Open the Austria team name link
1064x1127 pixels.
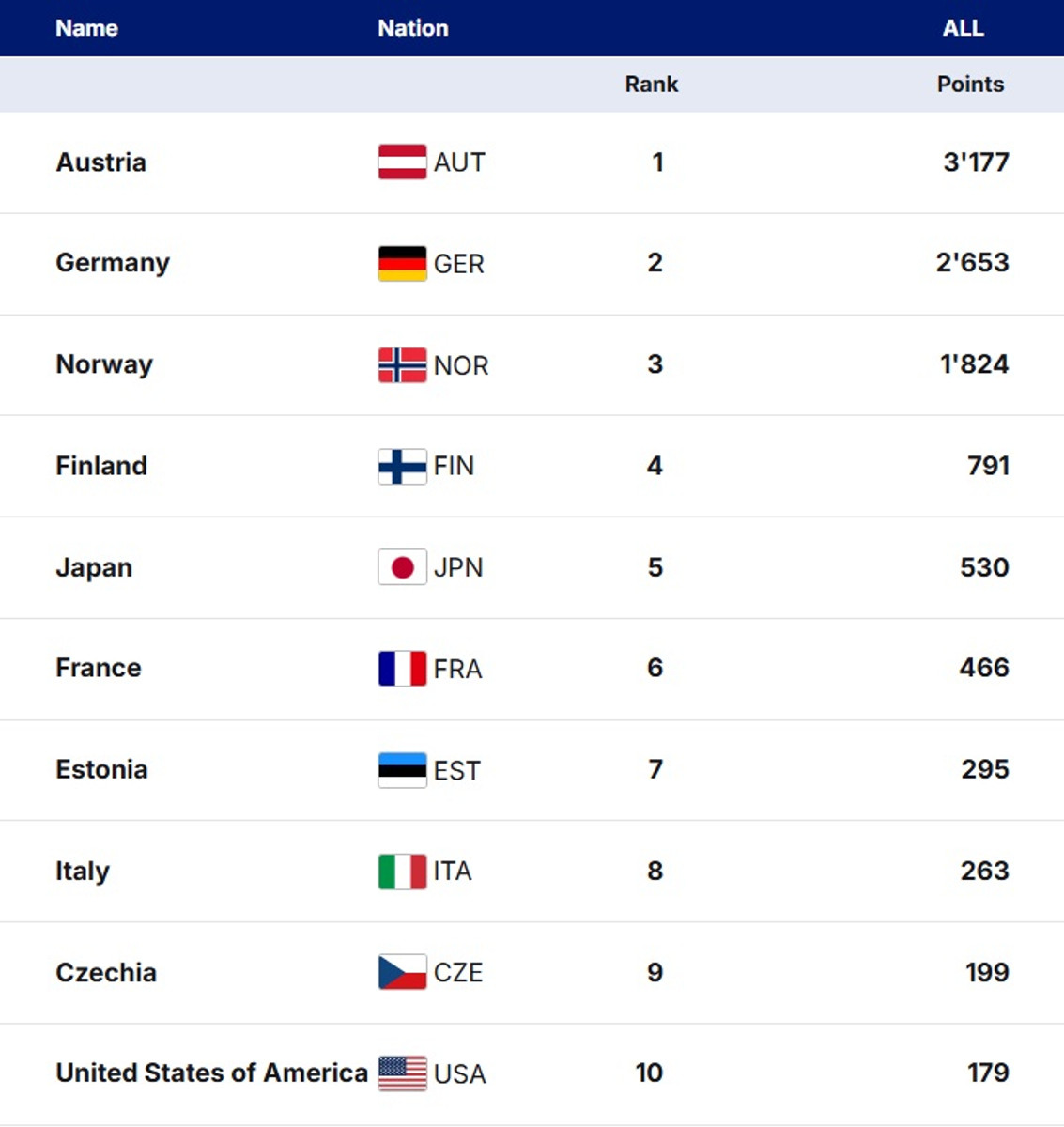(x=101, y=162)
